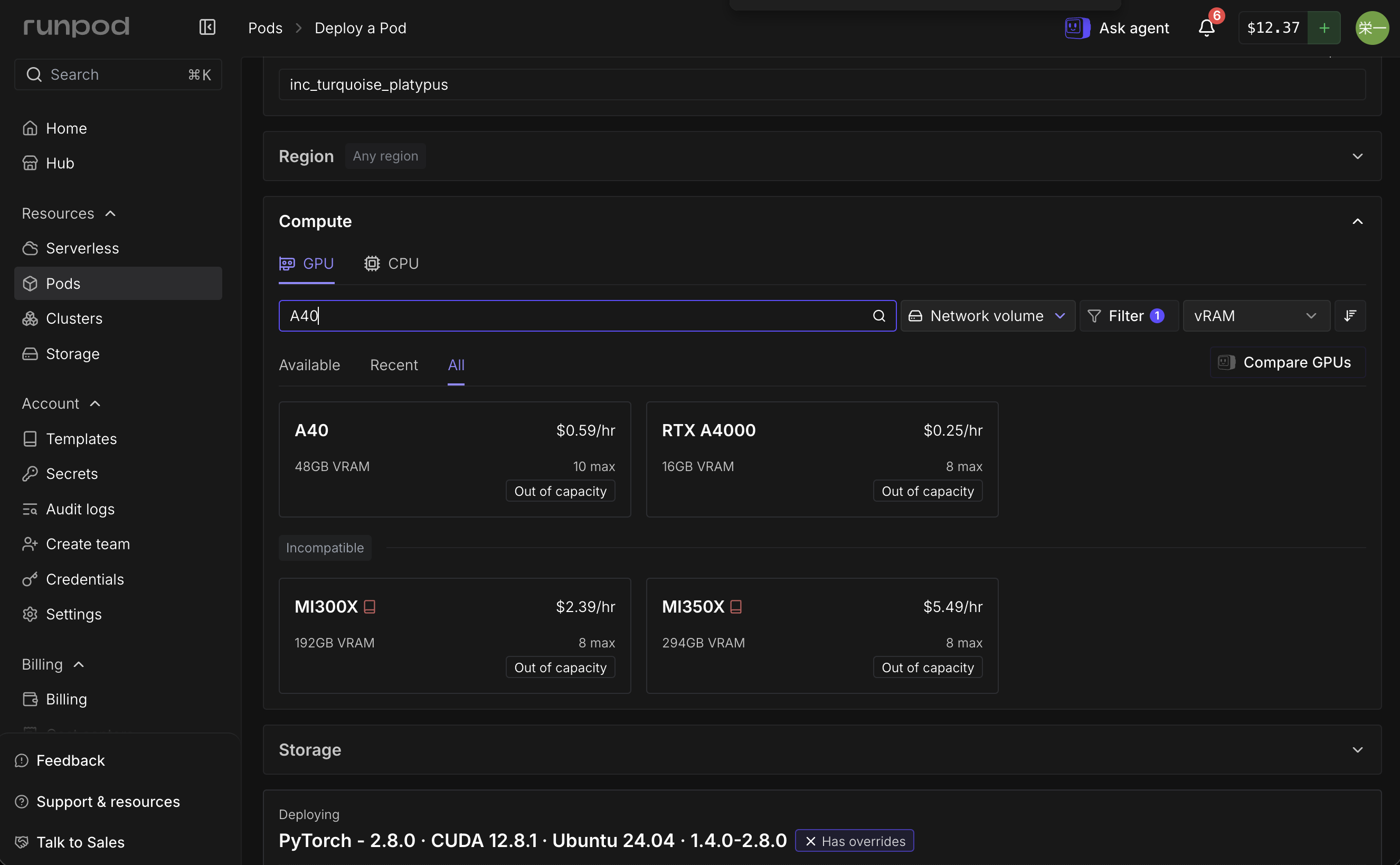Image resolution: width=1400 pixels, height=865 pixels.
Task: Open Hub in the sidebar
Action: tap(118, 163)
